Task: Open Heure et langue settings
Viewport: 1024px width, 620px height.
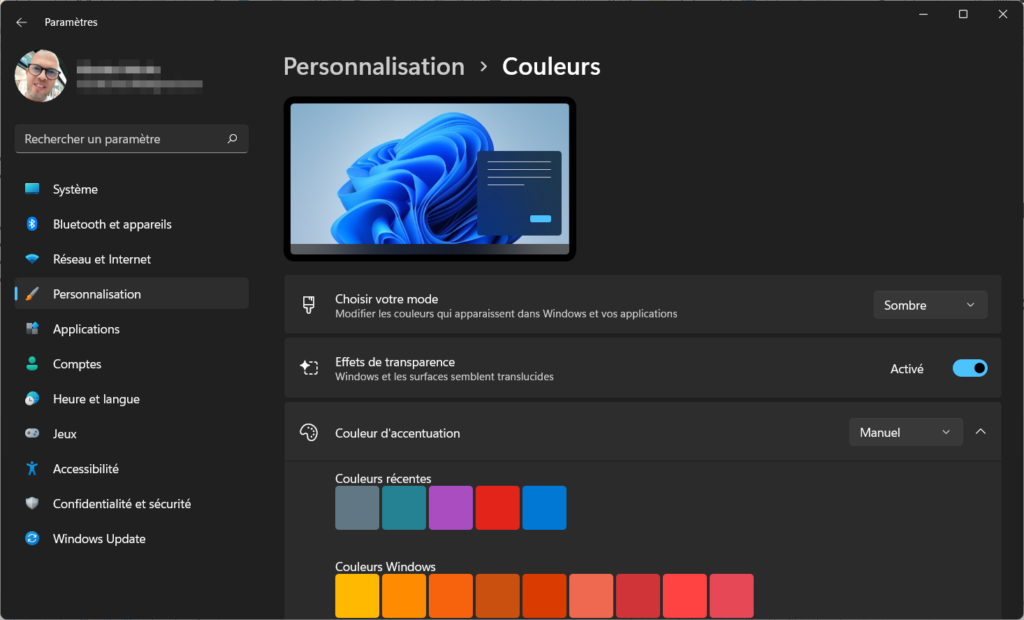Action: [x=131, y=399]
